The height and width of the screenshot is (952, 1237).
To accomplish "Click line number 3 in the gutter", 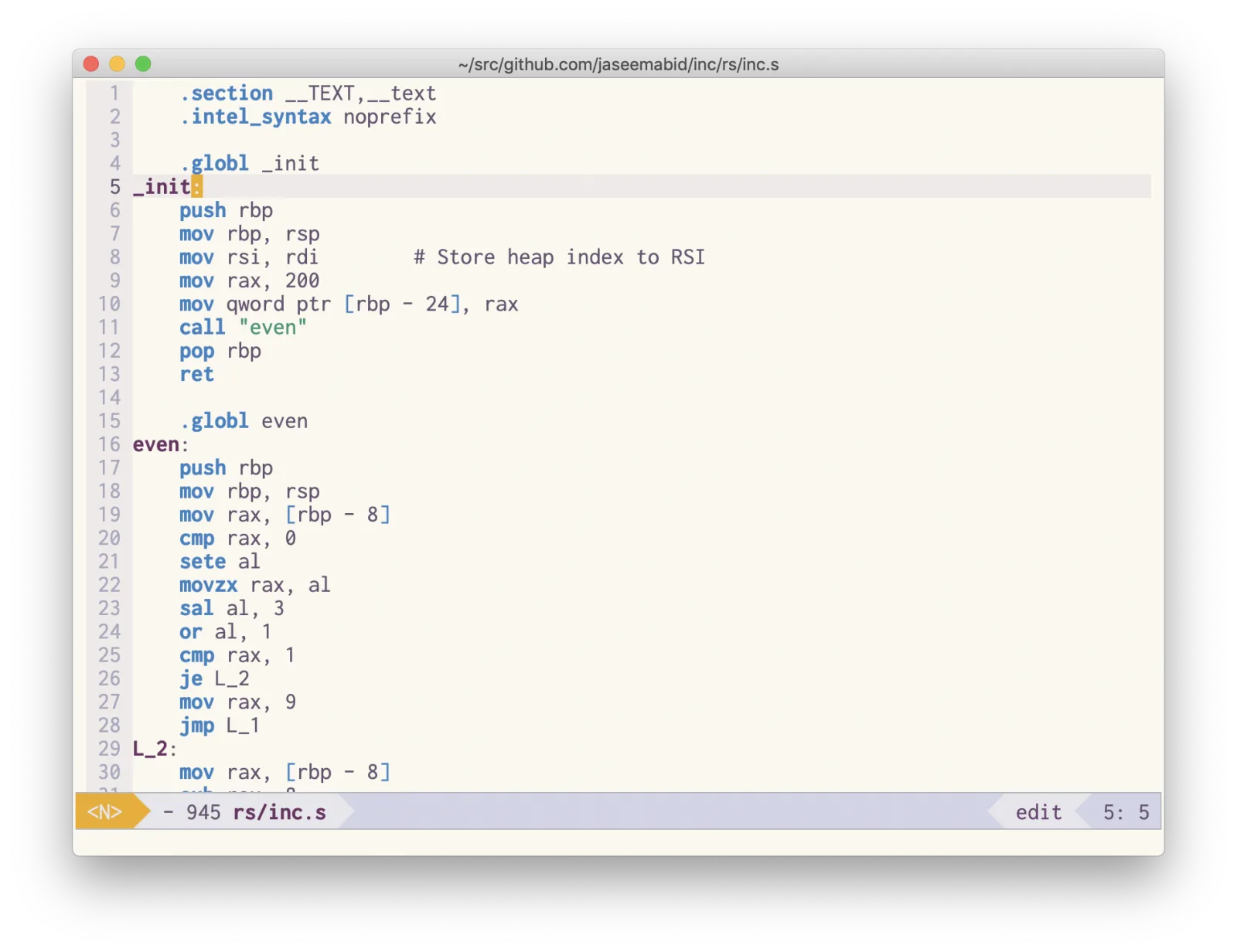I will click(x=115, y=141).
